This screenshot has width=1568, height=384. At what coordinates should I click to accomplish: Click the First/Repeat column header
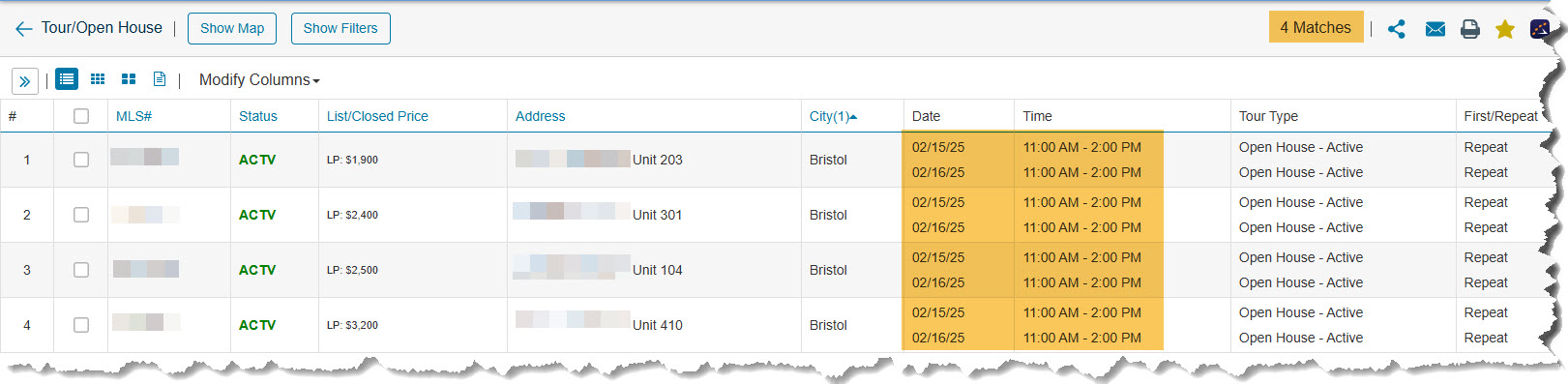(1500, 116)
